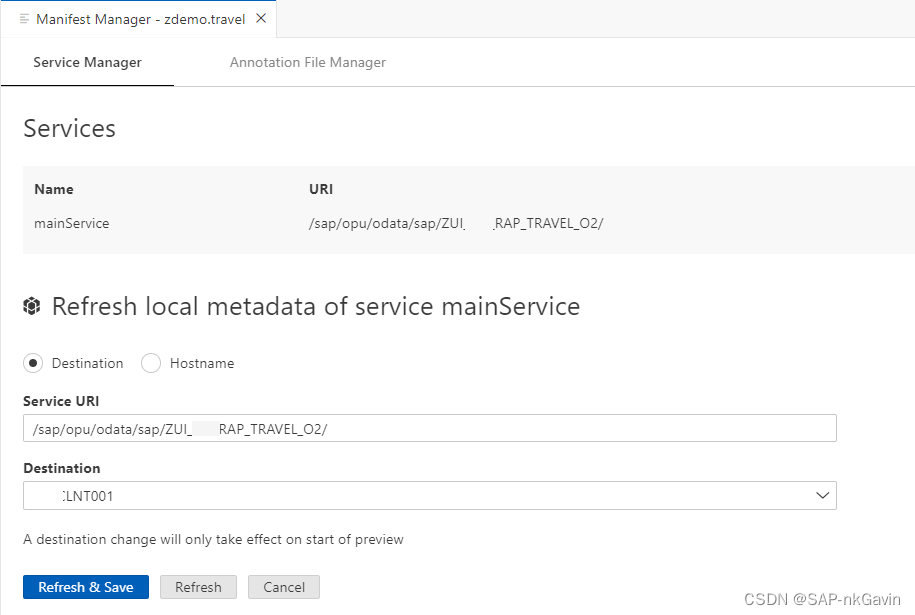
Task: Click the Services section heading
Action: pos(69,128)
